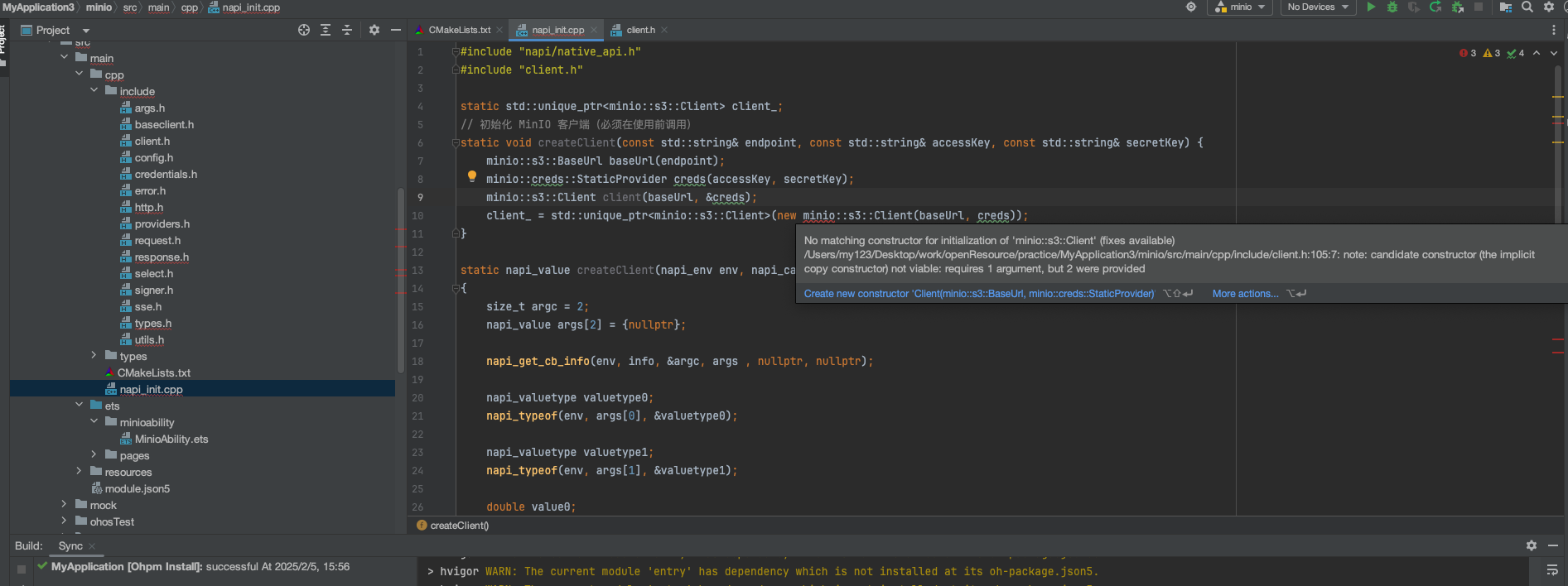The image size is (1568, 586).
Task: Click the green checks count indicator
Action: [1516, 53]
